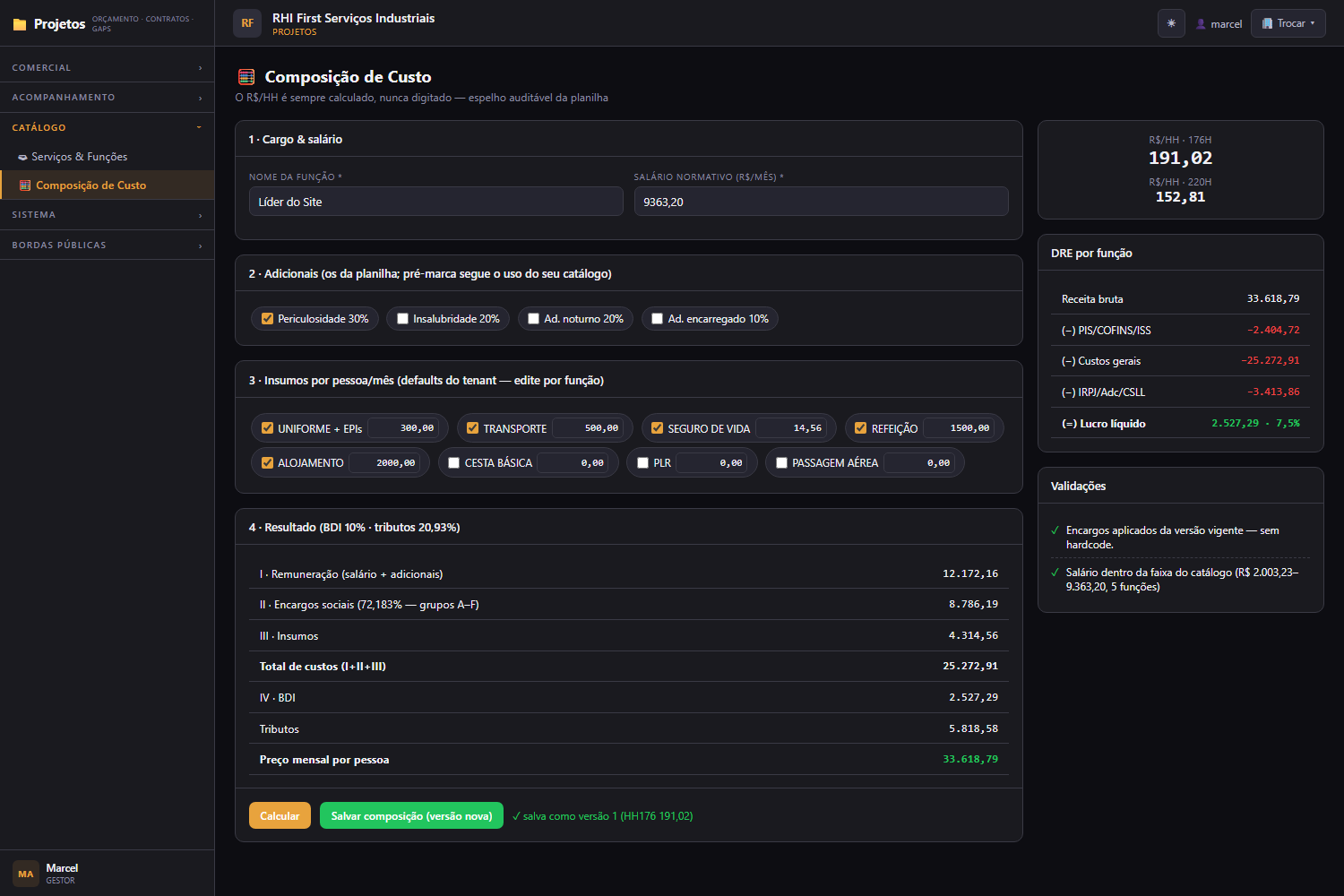The width and height of the screenshot is (1344, 896).
Task: Click the MA avatar in sidebar footer
Action: point(26,874)
